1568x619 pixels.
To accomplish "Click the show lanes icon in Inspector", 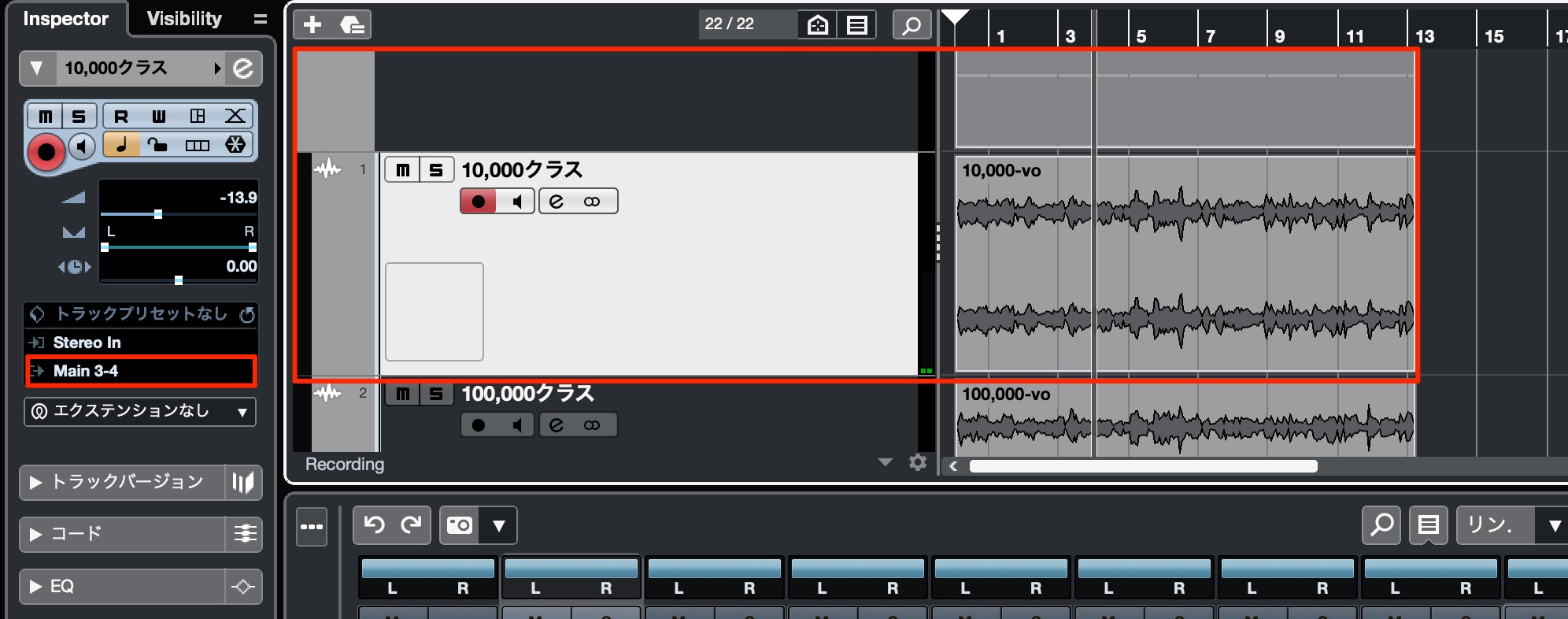I will click(x=197, y=145).
